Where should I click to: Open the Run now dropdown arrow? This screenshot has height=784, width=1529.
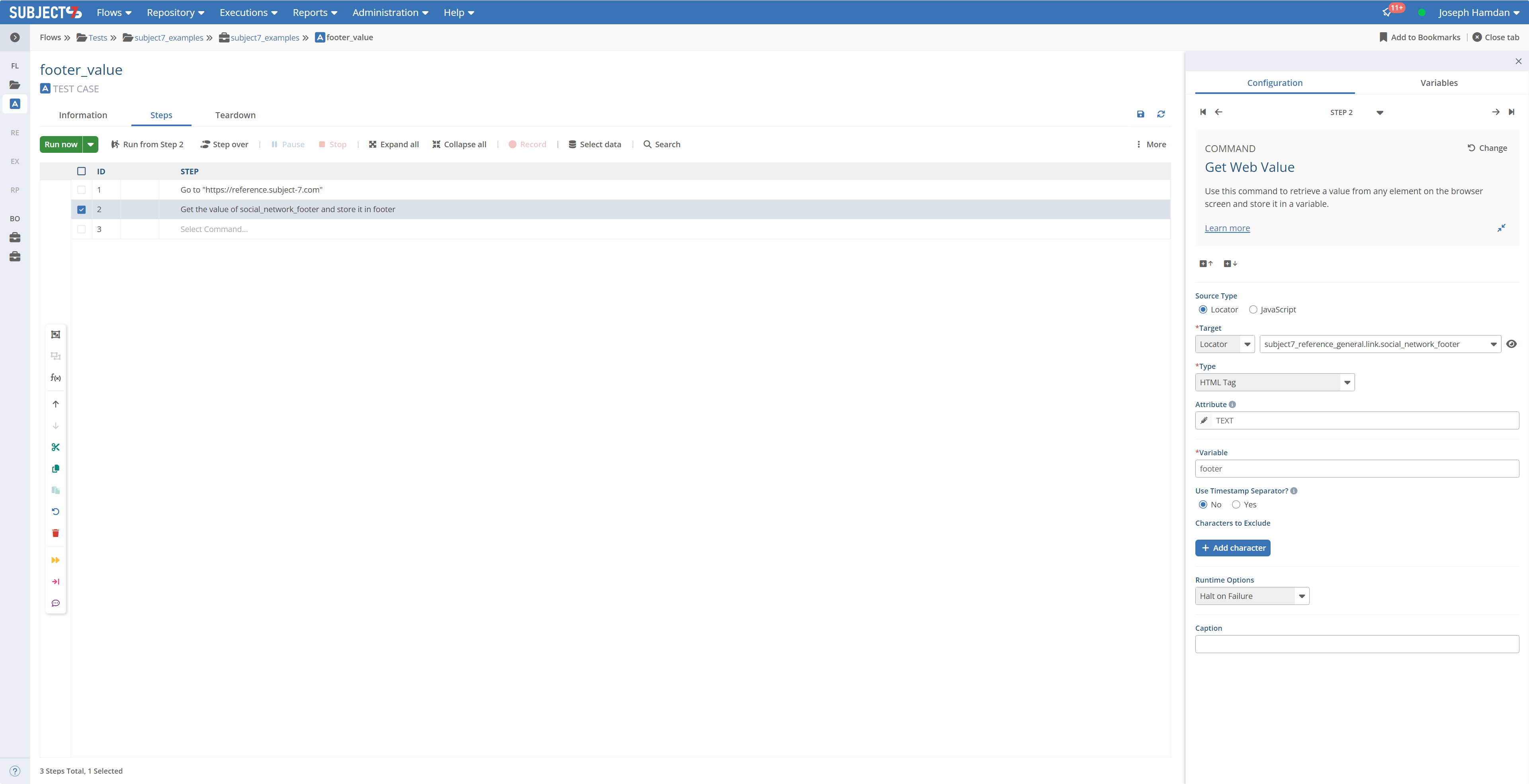91,145
